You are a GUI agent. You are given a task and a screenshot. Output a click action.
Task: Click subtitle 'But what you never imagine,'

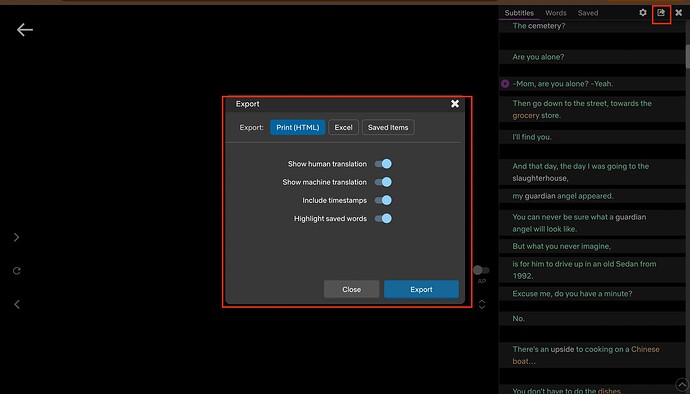click(562, 246)
